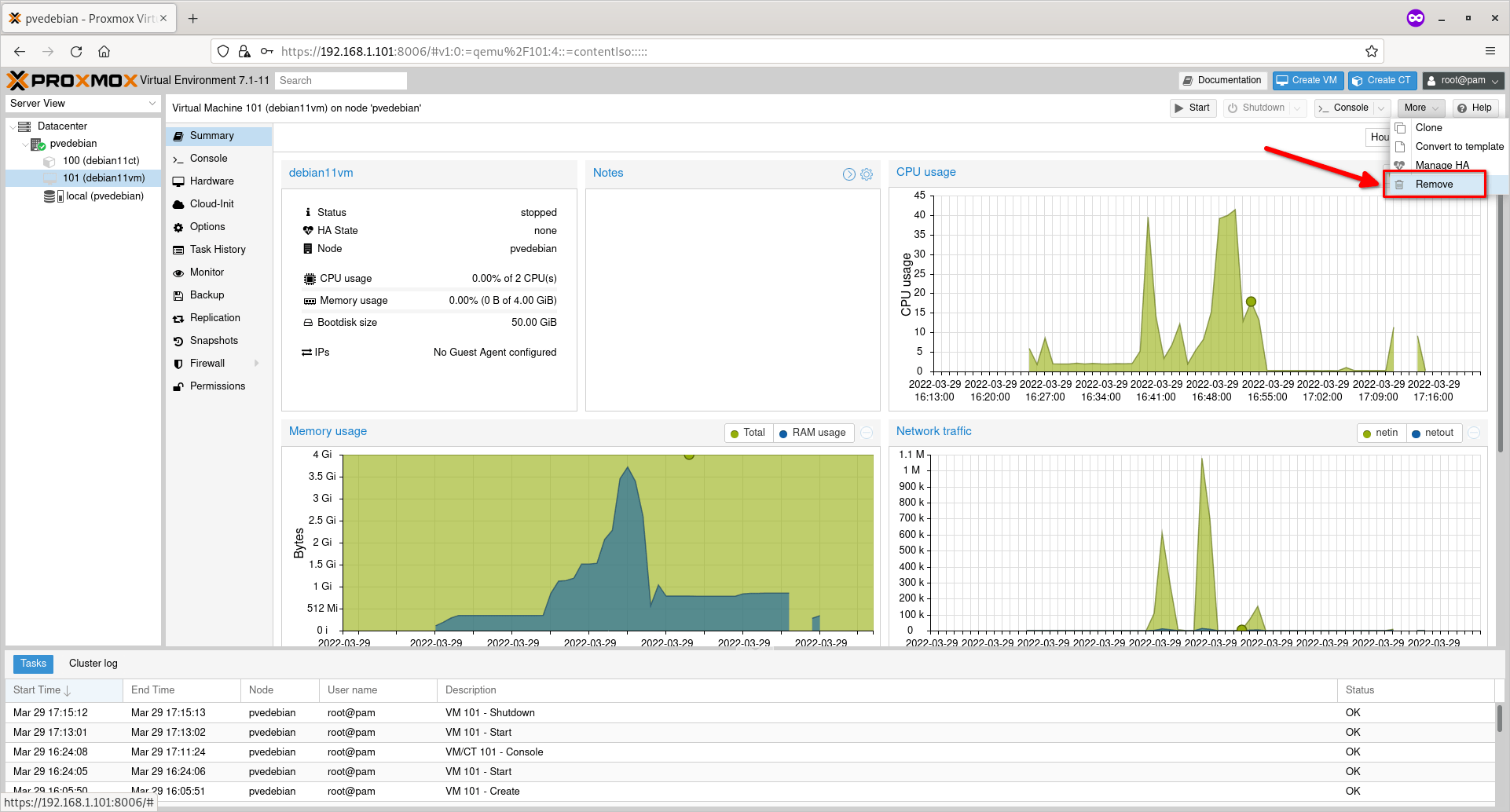Collapse the Memory usage chart legend
This screenshot has height=812, width=1510.
click(867, 433)
